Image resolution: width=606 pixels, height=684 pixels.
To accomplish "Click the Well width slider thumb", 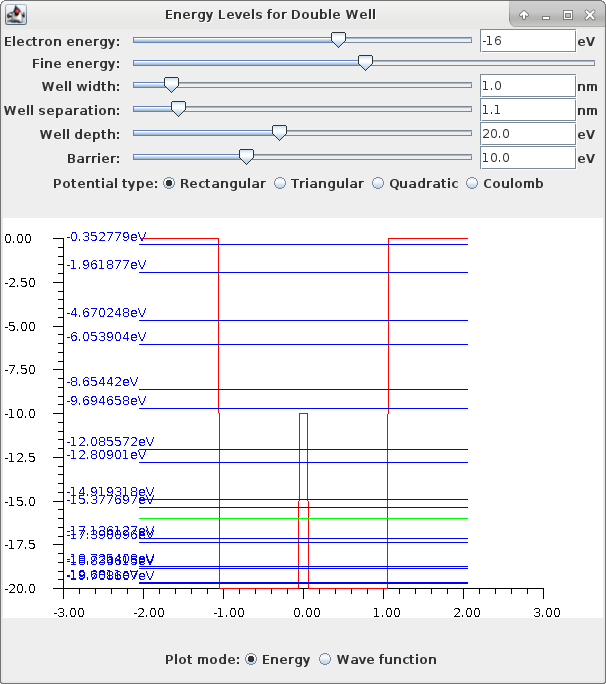I will click(x=171, y=85).
